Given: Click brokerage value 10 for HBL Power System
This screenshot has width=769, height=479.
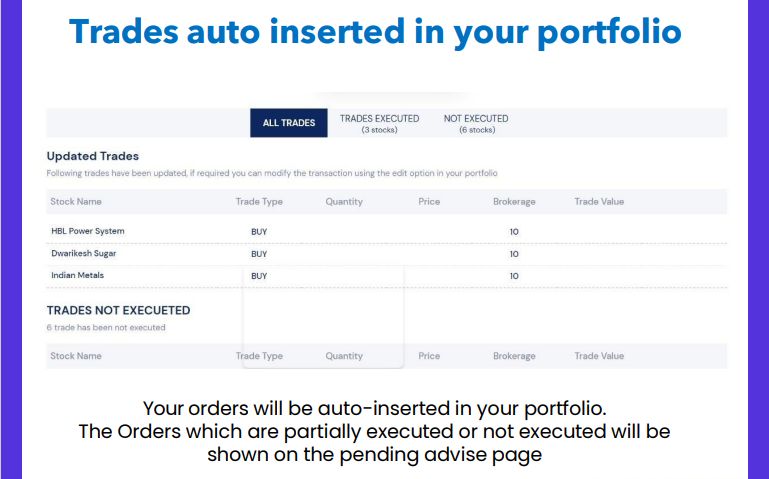Looking at the screenshot, I should pyautogui.click(x=514, y=231).
